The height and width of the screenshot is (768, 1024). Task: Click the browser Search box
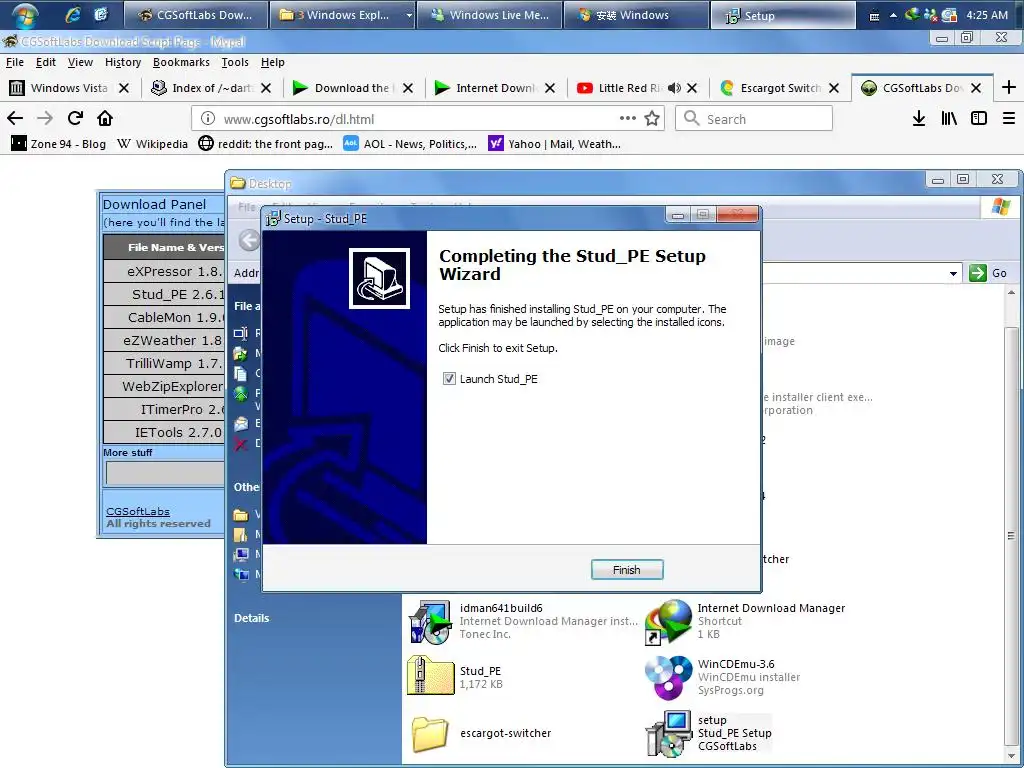coord(754,119)
